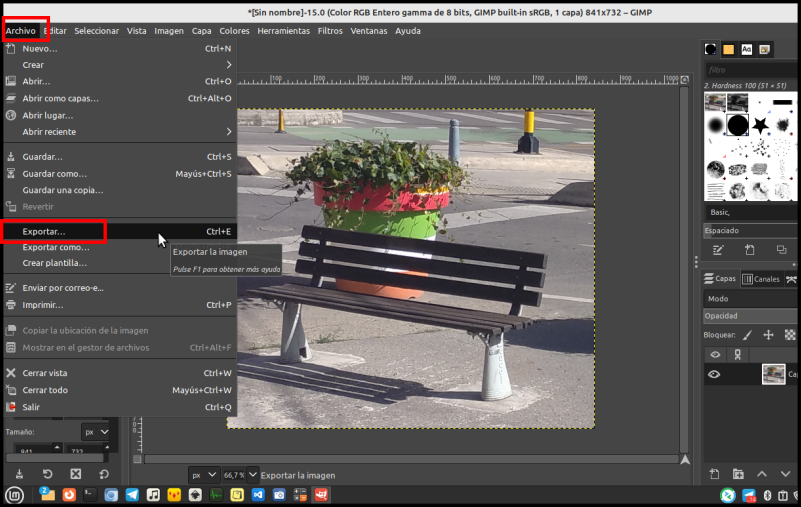Click the eye column header in layers list
This screenshot has width=801, height=507.
click(715, 354)
